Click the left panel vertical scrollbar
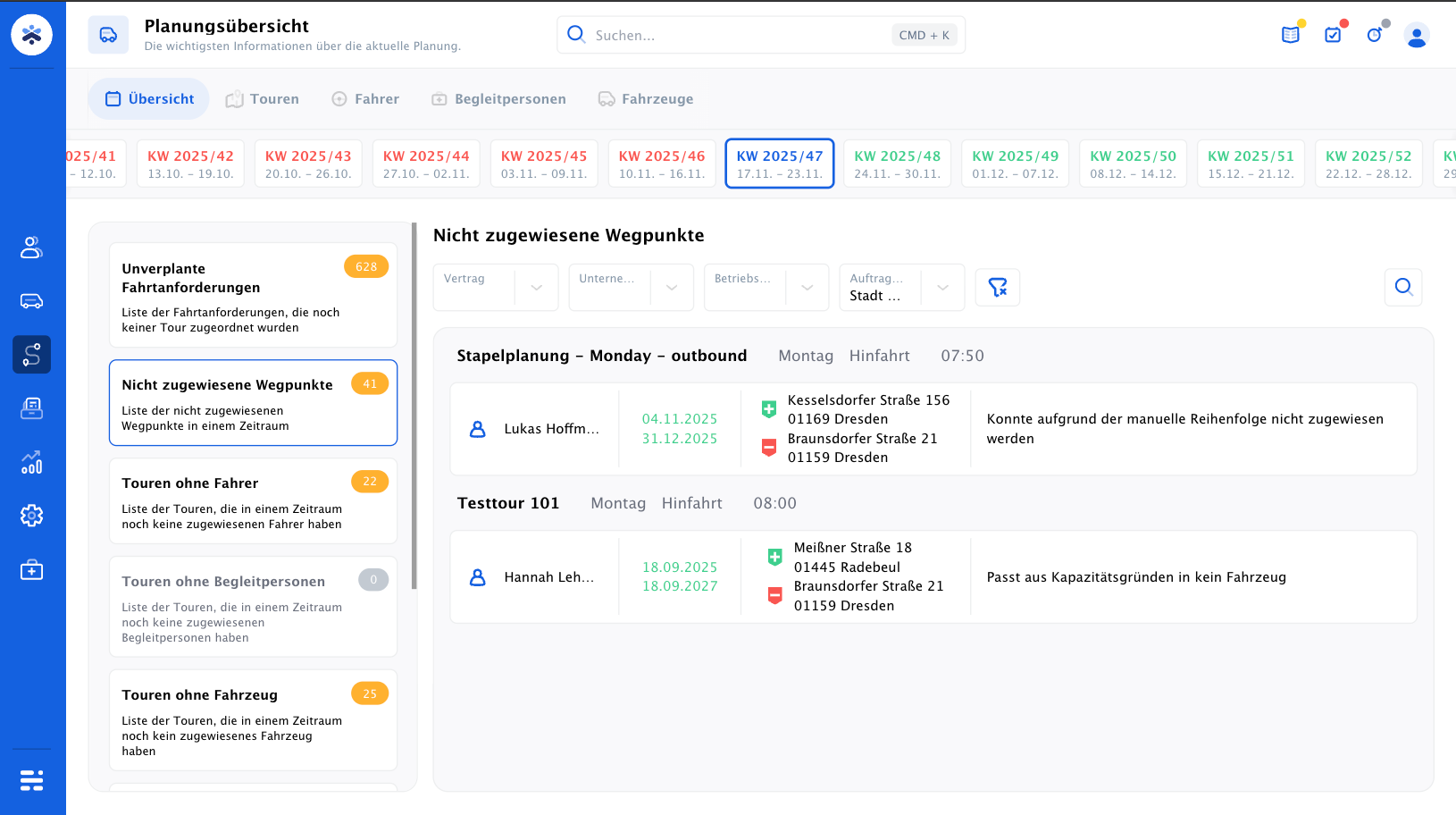This screenshot has width=1456, height=815. 414,407
